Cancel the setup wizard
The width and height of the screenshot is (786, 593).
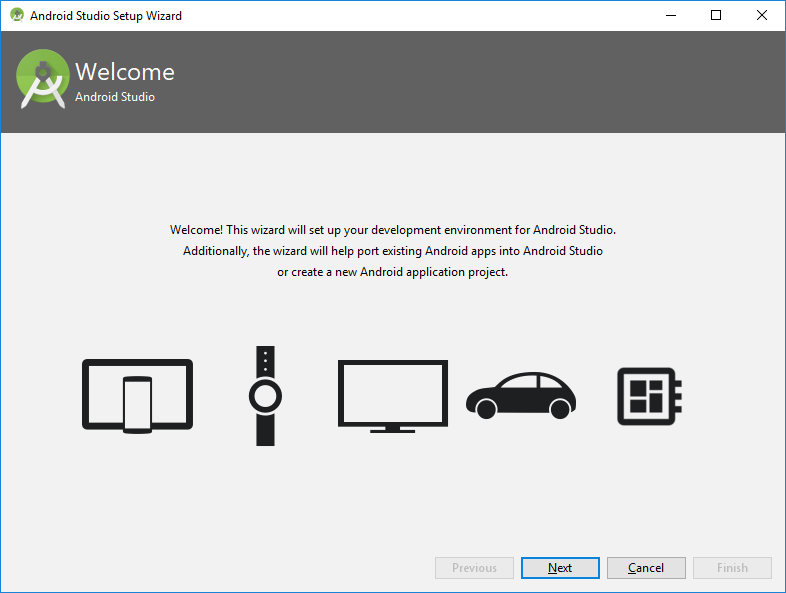click(x=646, y=568)
